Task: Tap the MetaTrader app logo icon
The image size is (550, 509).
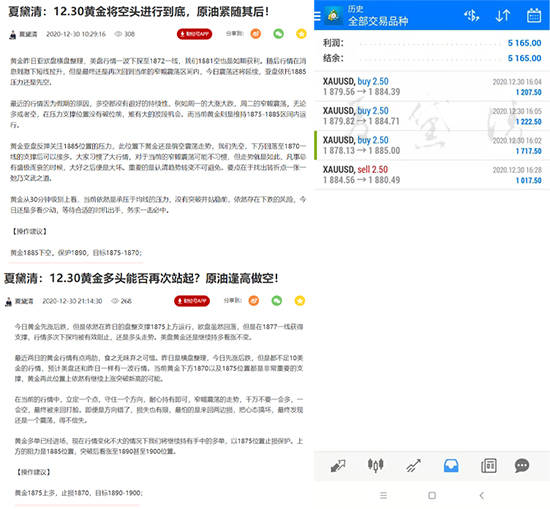Action: (333, 15)
